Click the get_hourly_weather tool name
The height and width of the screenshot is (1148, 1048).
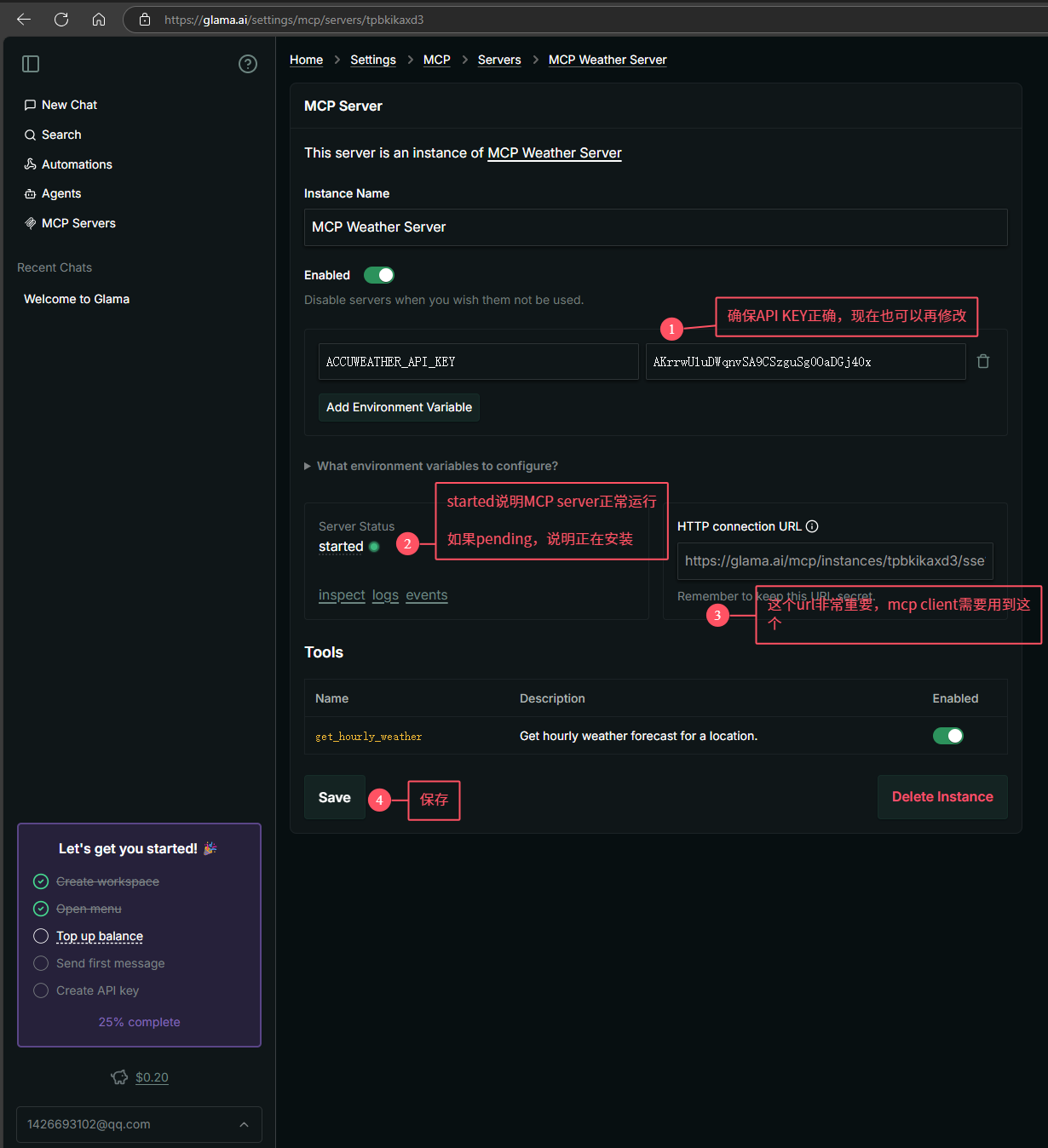point(369,737)
